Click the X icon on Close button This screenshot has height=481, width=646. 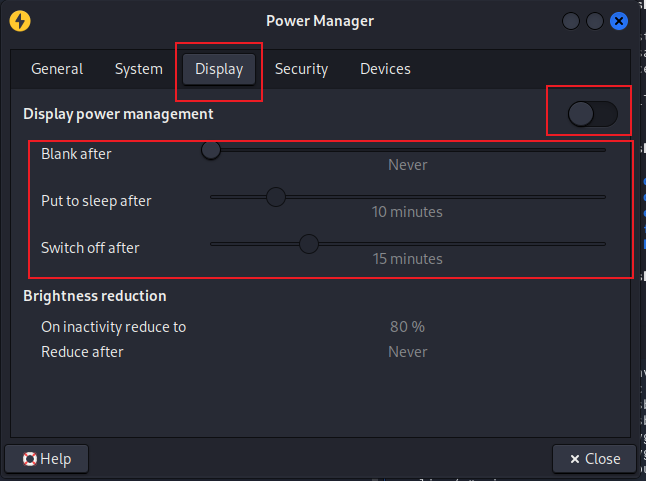click(x=574, y=459)
